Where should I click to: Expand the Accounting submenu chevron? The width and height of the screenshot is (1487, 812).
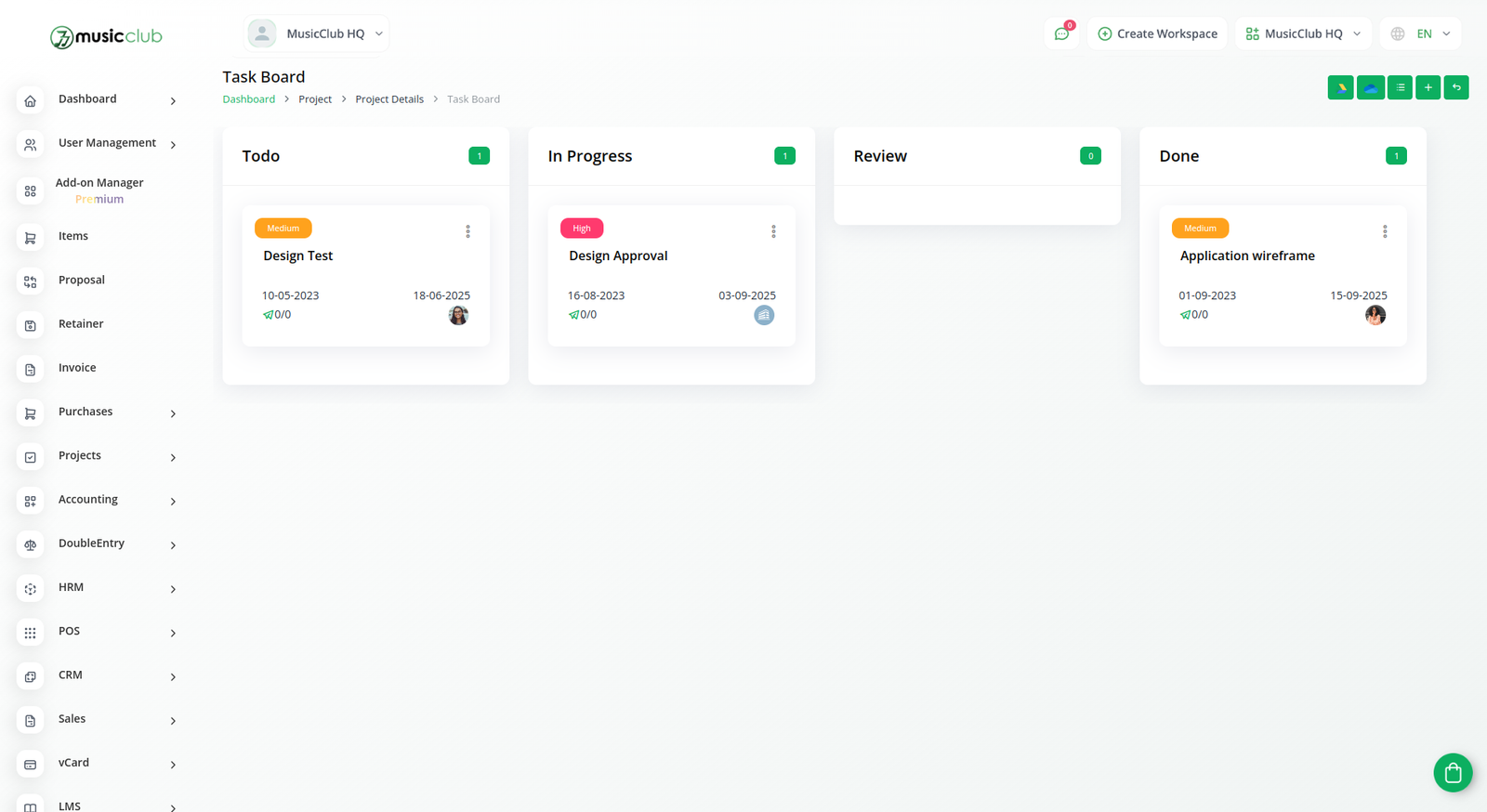pyautogui.click(x=173, y=502)
